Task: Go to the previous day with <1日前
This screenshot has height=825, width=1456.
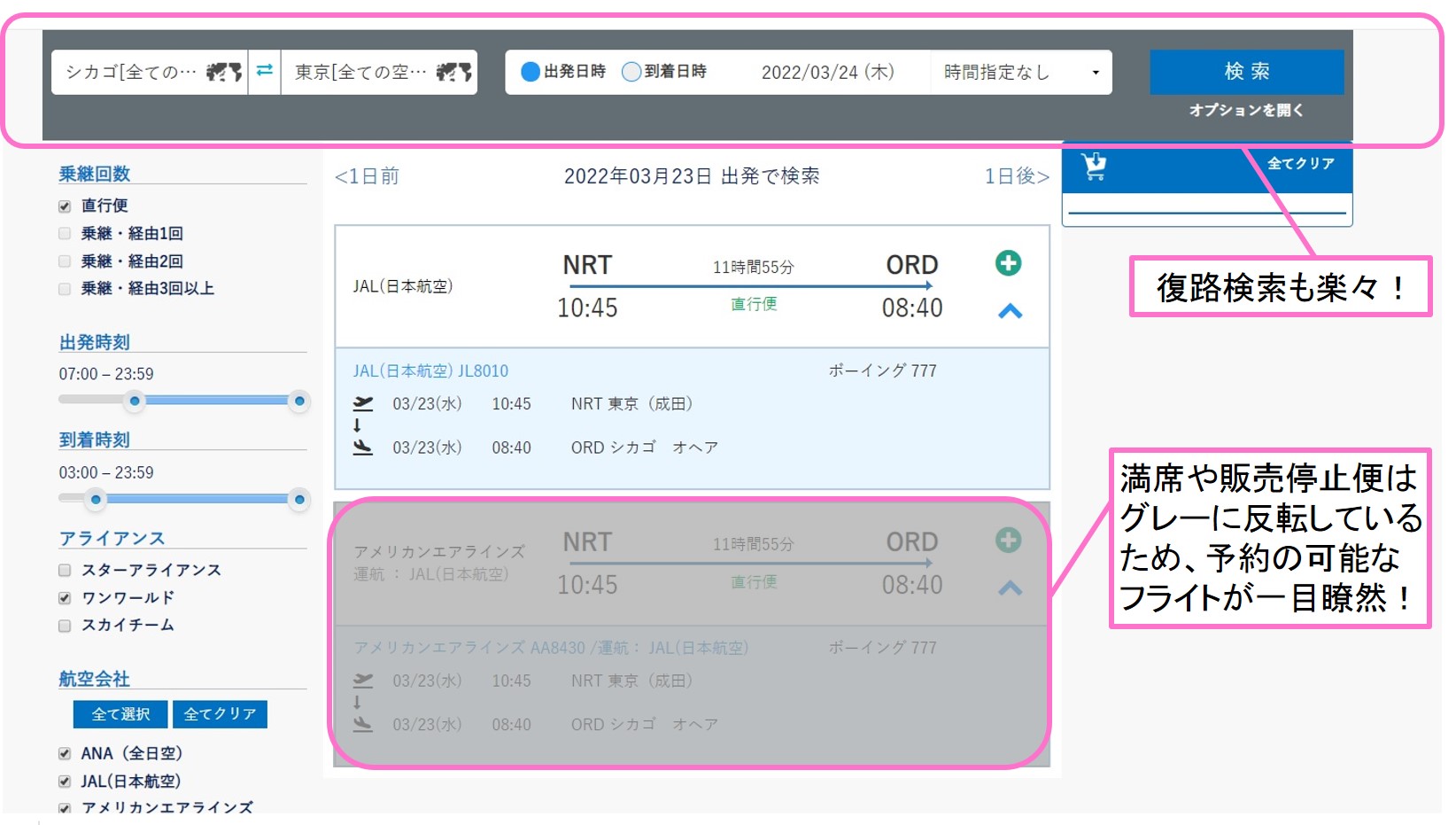Action: pos(367,176)
